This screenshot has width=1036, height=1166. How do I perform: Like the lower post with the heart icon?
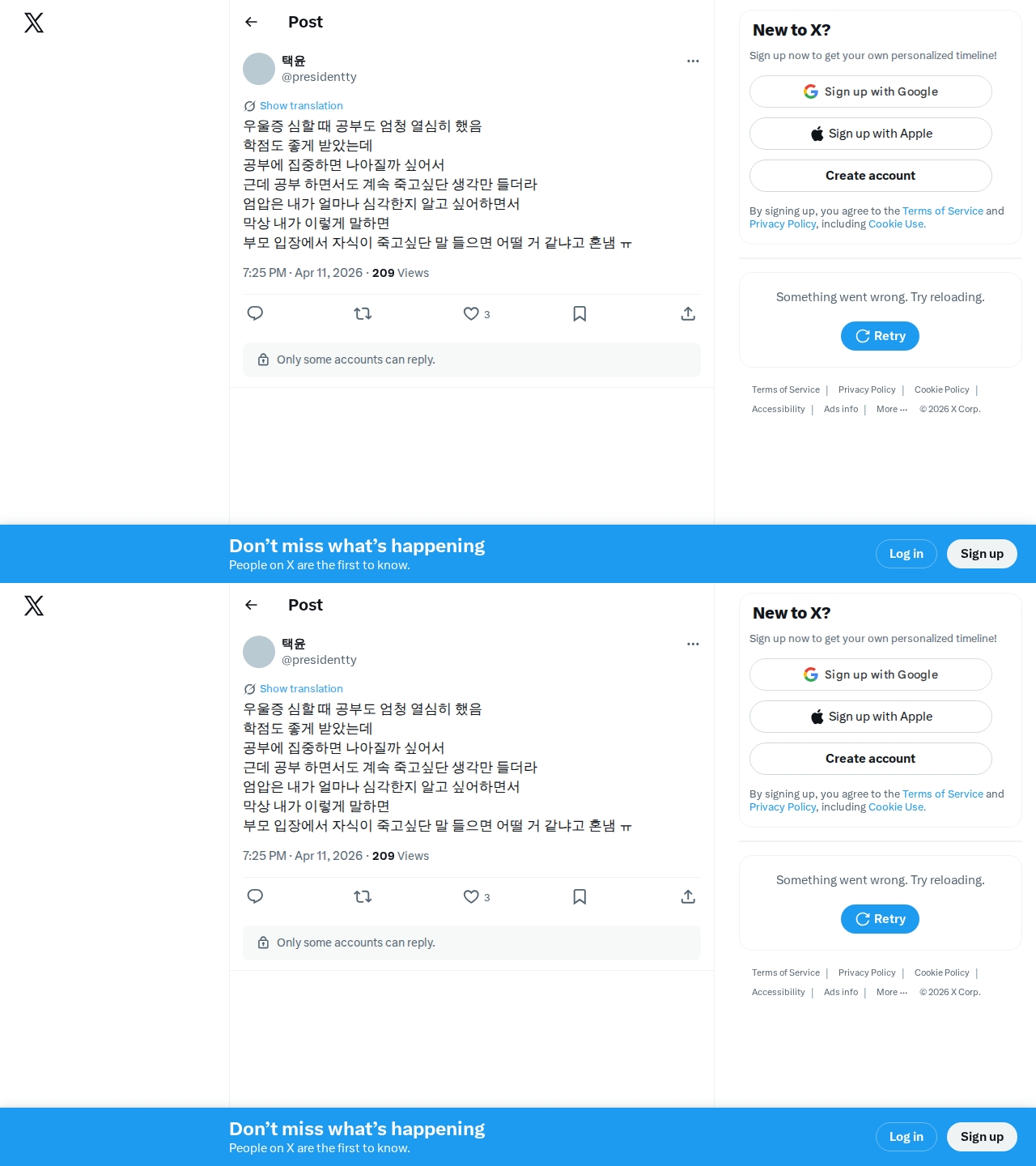point(471,896)
